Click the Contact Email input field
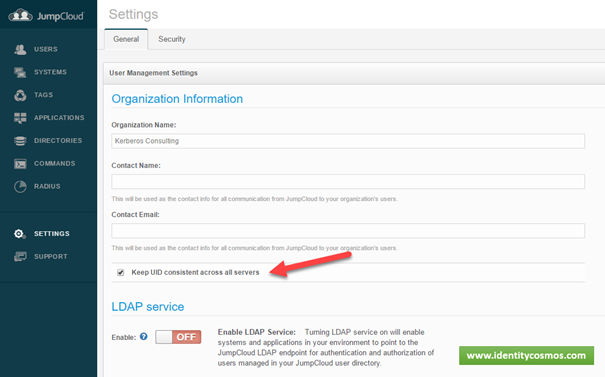Viewport: 605px width, 377px height. [x=348, y=231]
